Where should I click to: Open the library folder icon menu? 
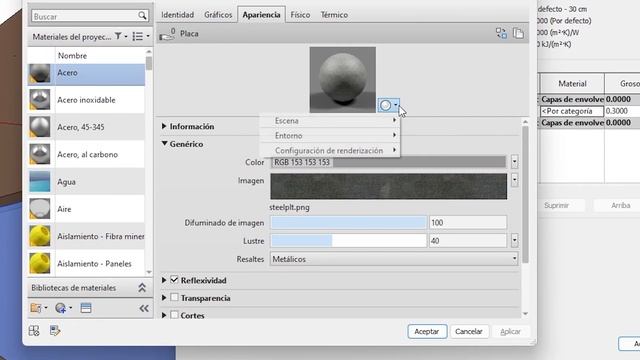point(38,308)
